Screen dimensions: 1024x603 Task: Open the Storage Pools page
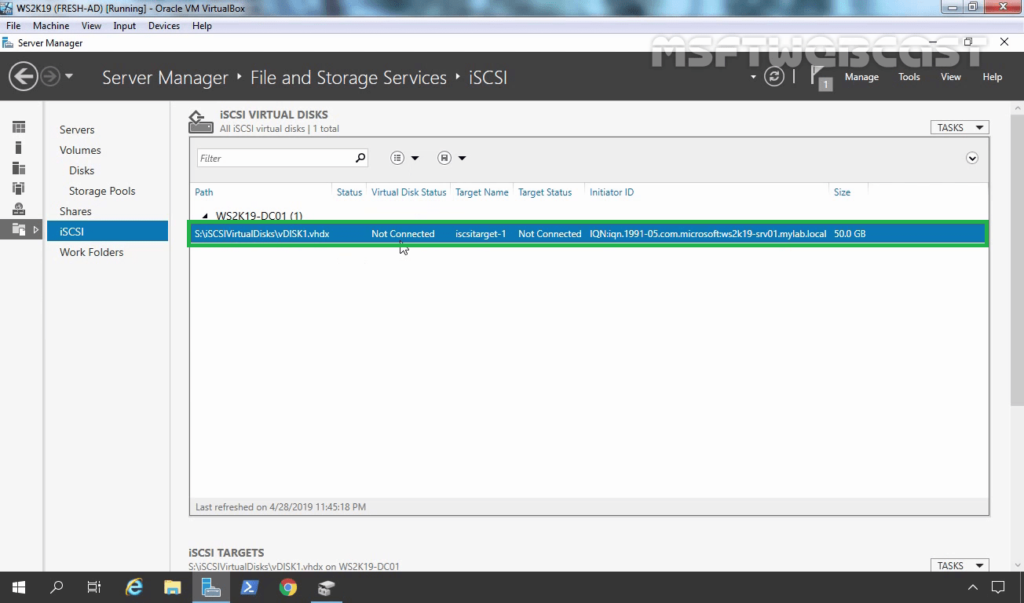click(x=102, y=191)
